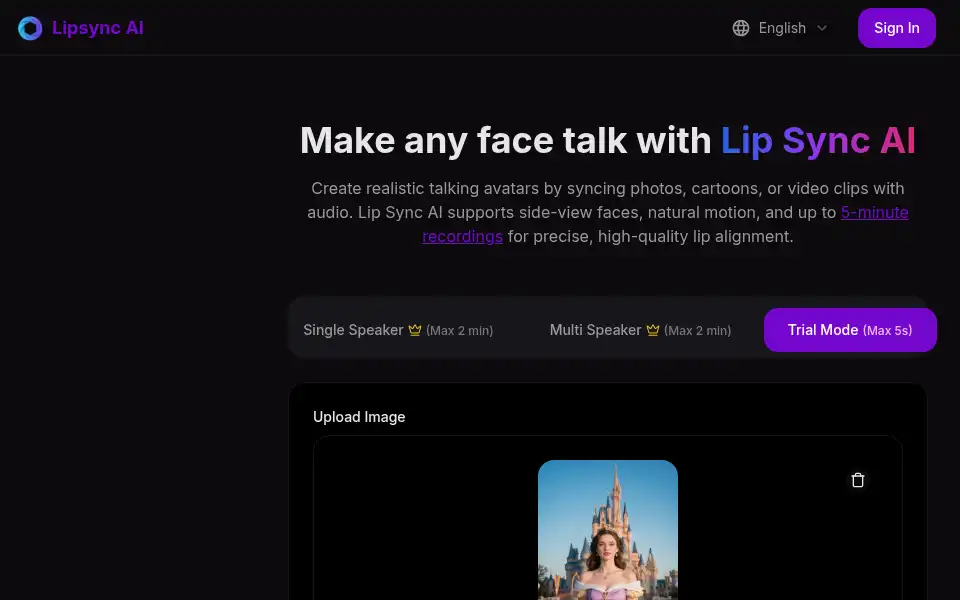The height and width of the screenshot is (600, 960).
Task: Select the Trial Mode tab
Action: (850, 330)
